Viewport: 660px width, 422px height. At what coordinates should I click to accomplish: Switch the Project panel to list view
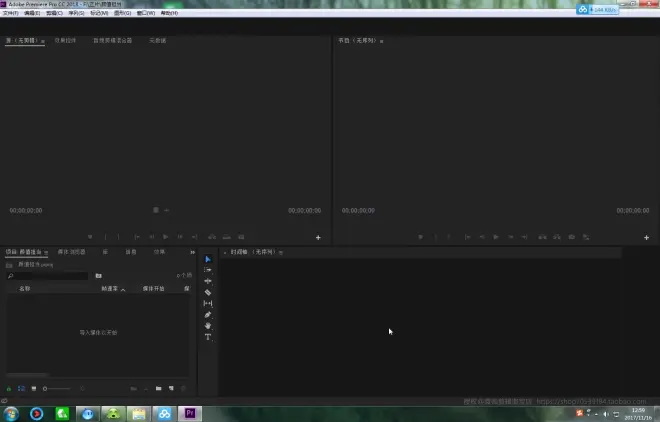tap(21, 389)
